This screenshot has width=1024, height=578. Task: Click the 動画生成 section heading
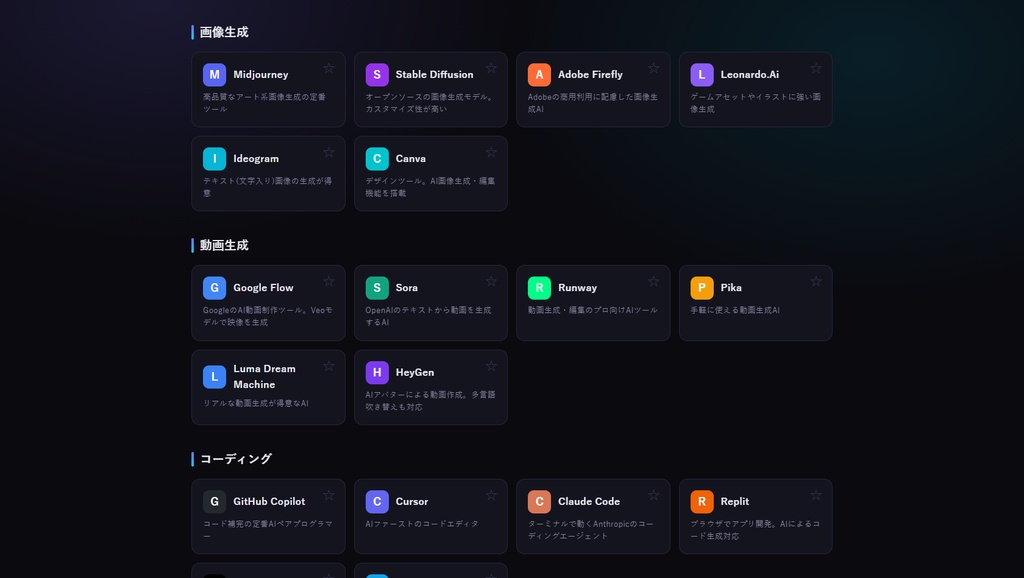[x=224, y=246]
